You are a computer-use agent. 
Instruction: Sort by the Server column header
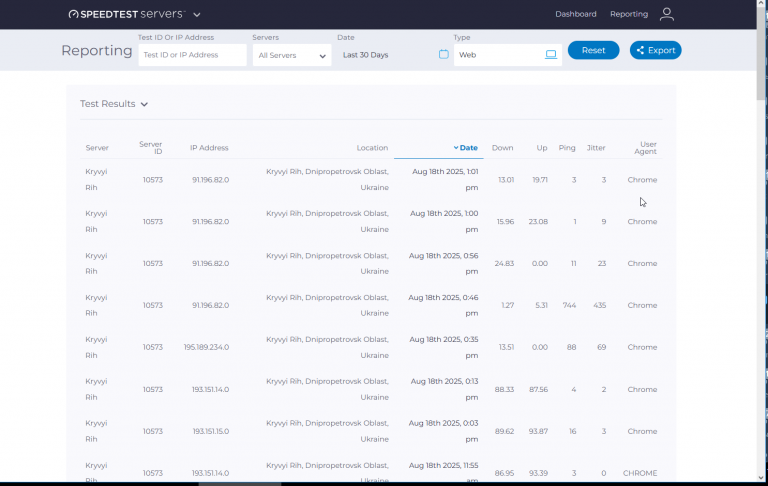tap(97, 147)
